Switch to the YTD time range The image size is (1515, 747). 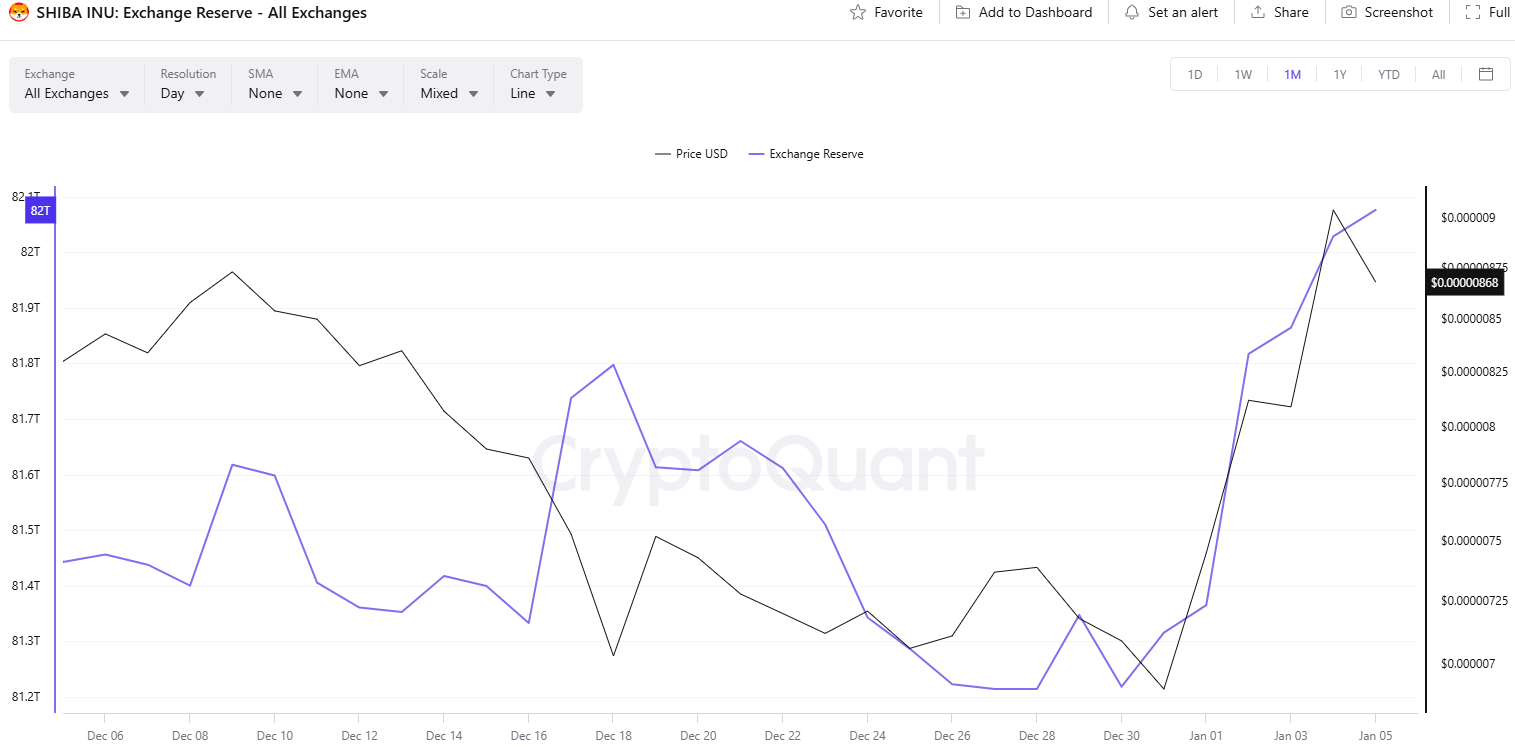(x=1389, y=75)
